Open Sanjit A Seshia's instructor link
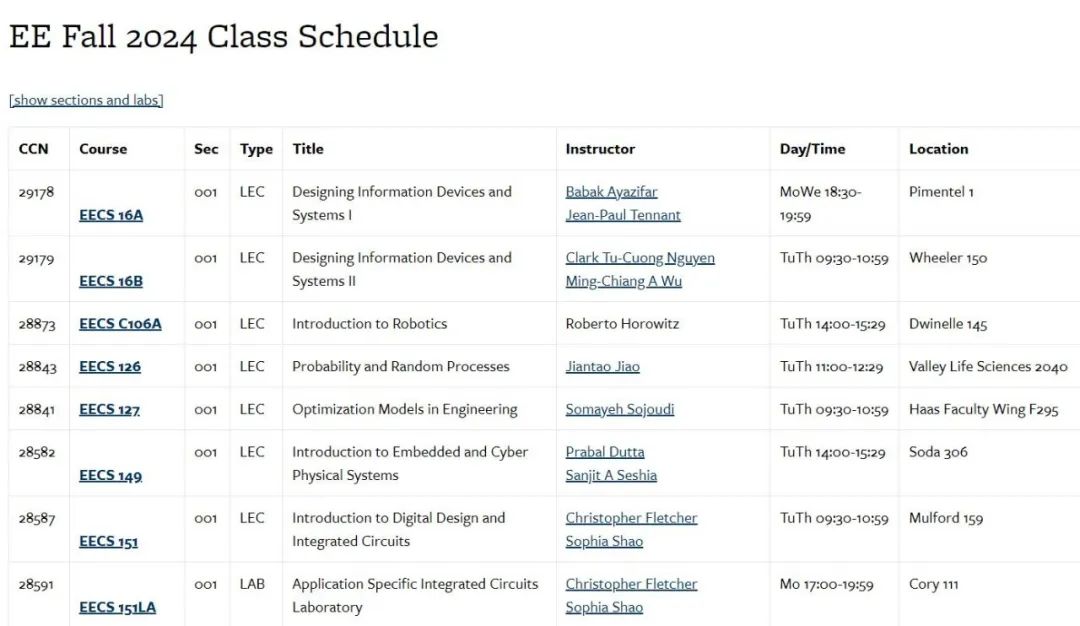 612,475
